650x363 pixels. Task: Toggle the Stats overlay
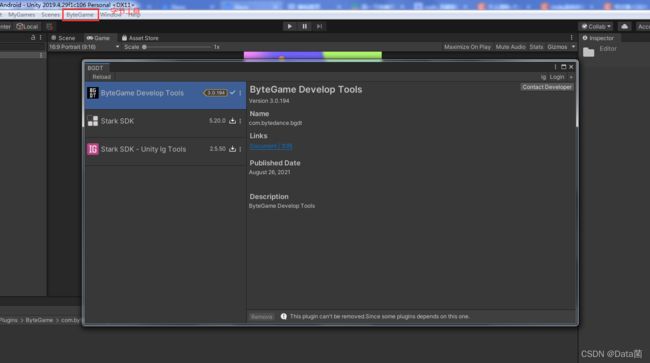(x=536, y=47)
